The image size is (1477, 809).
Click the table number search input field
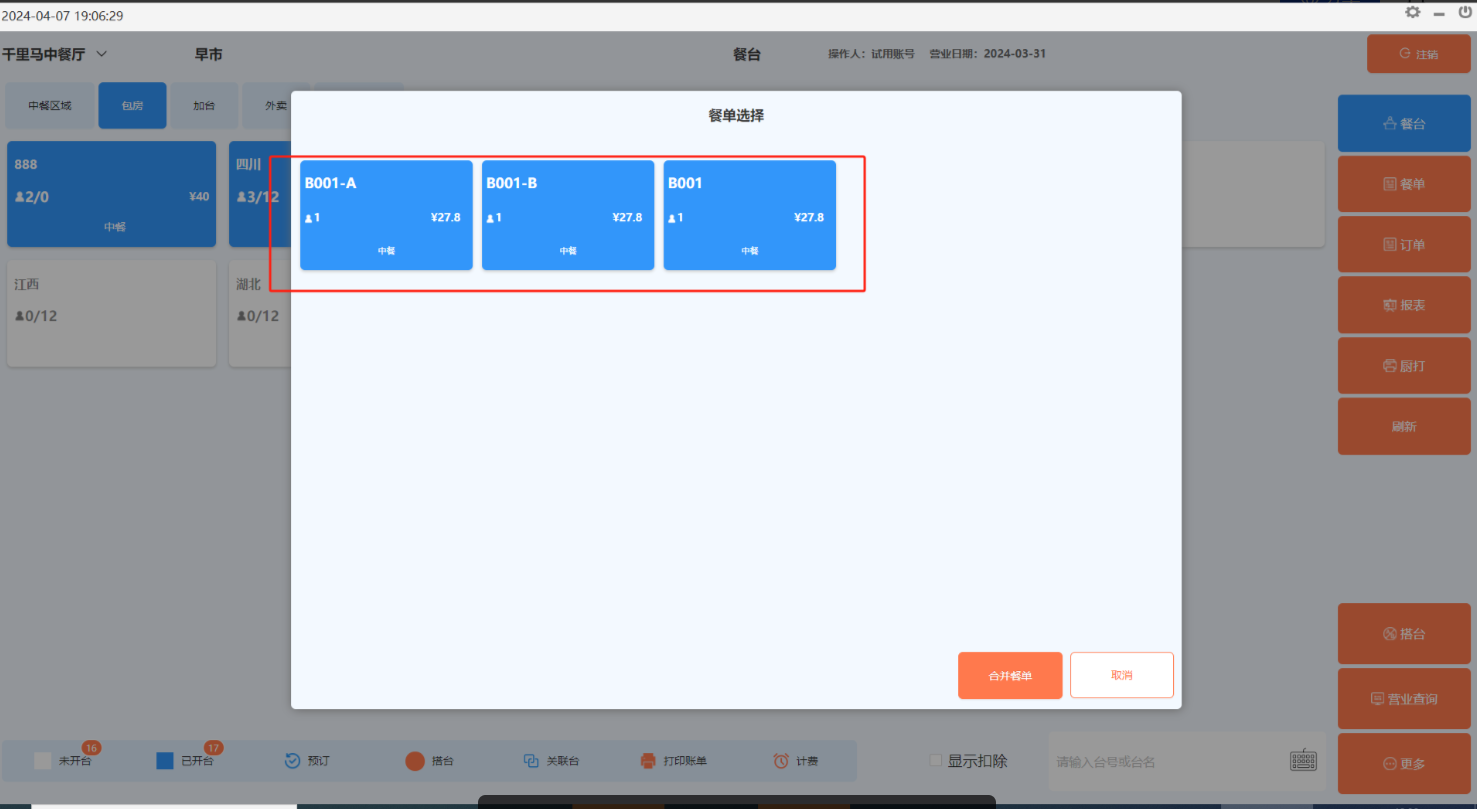[x=1165, y=762]
